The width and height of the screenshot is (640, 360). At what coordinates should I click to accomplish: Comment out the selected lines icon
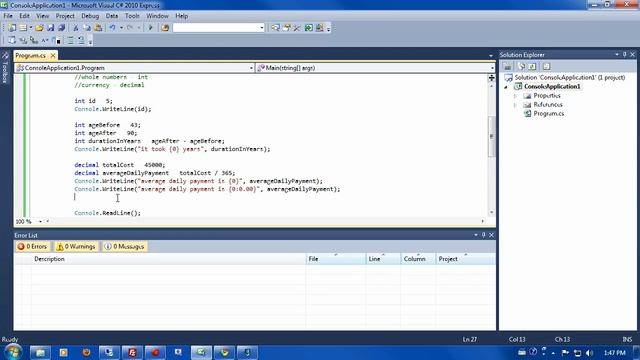click(x=70, y=40)
